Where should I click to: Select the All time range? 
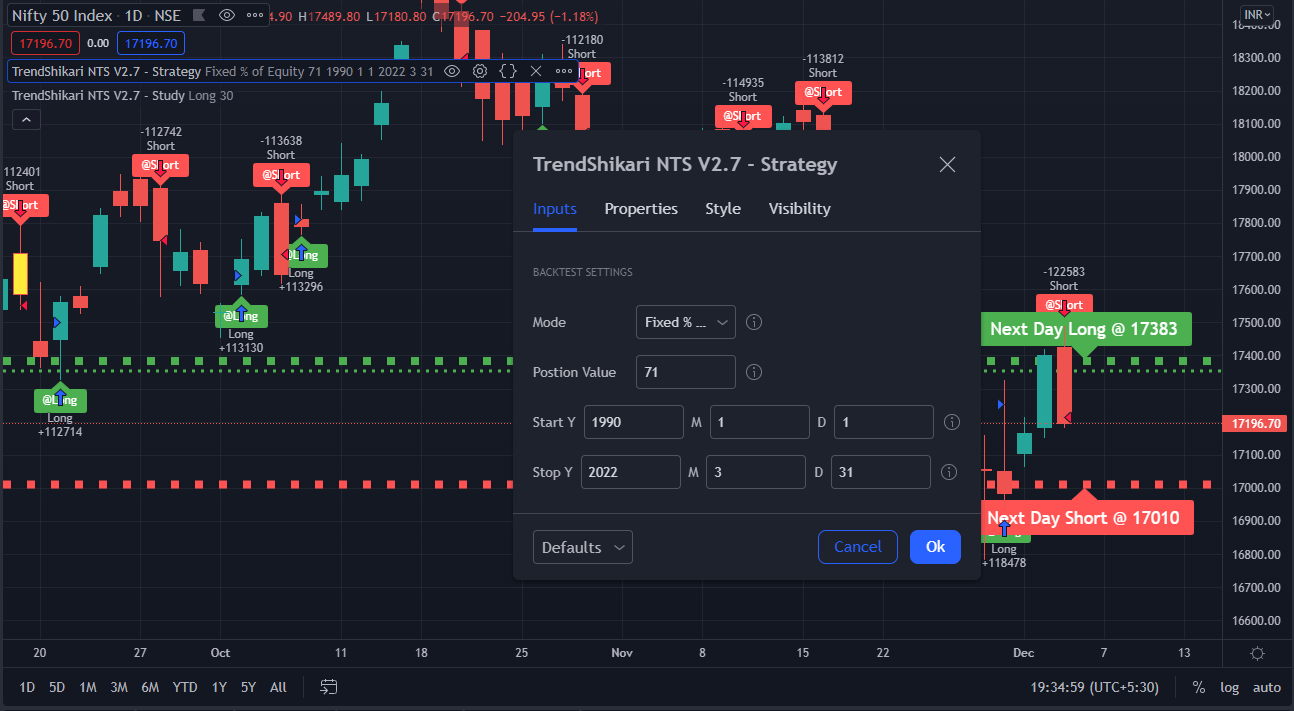click(x=278, y=687)
